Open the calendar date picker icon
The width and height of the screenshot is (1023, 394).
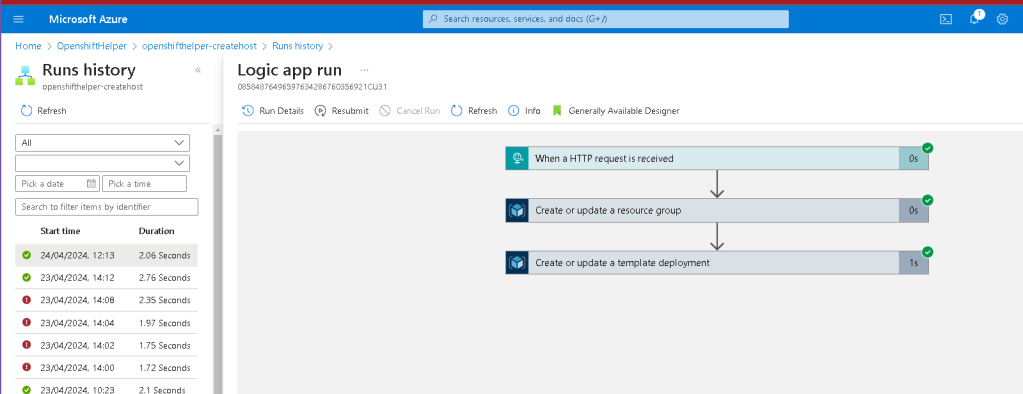[x=91, y=184]
